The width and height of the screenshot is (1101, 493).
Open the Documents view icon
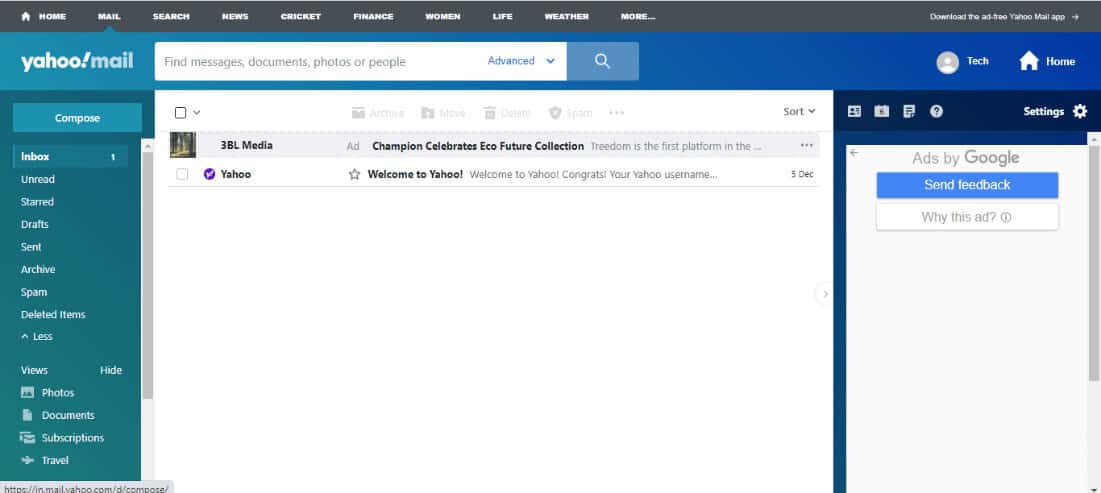[x=27, y=415]
